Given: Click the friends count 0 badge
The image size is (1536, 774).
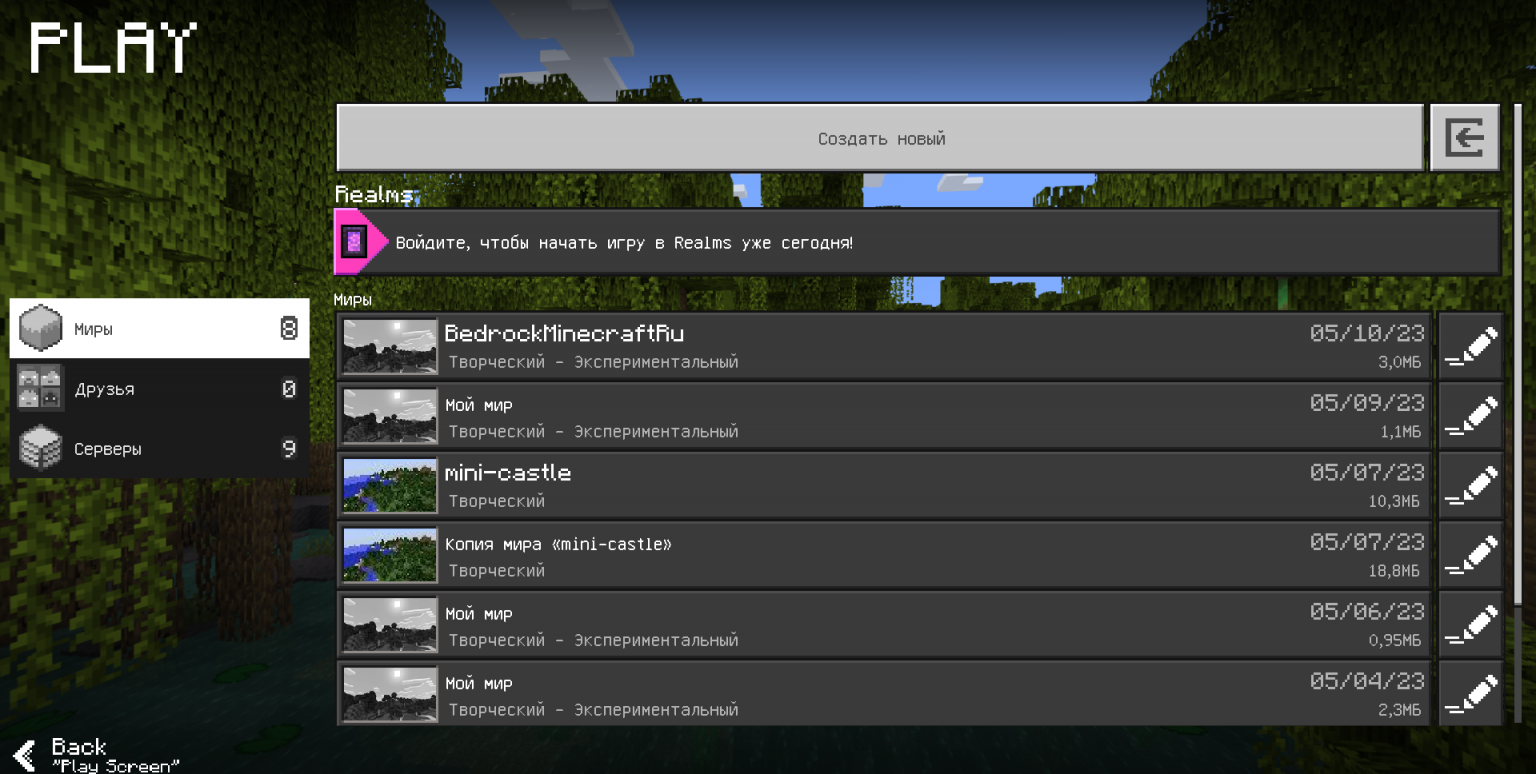Looking at the screenshot, I should coord(289,389).
